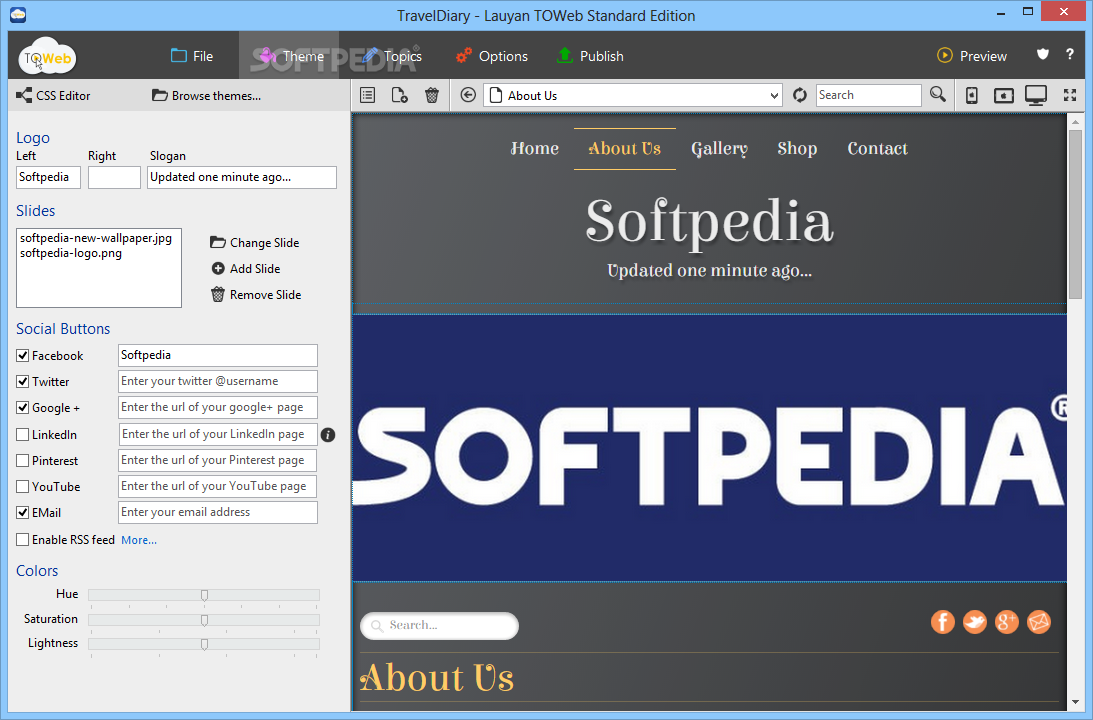The width and height of the screenshot is (1093, 720).
Task: Uncheck the Facebook checkbox
Action: coord(22,355)
